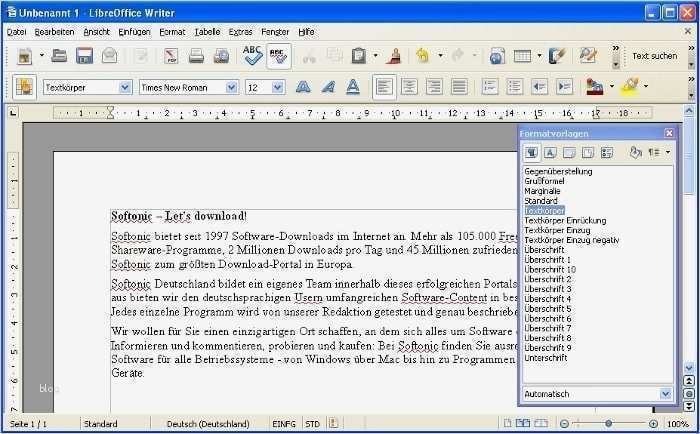Open the New document dropdown arrow
Screen dimensions: 700x434
click(42, 55)
